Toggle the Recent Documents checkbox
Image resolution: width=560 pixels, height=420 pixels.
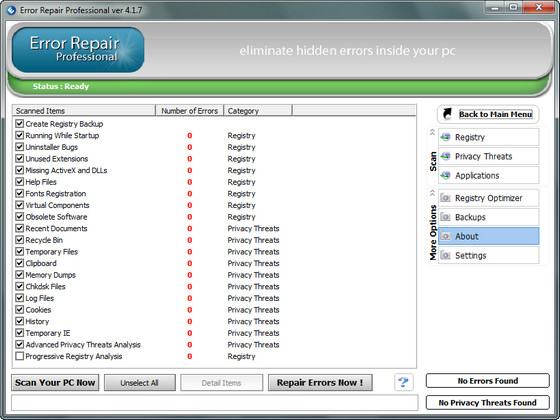20,228
